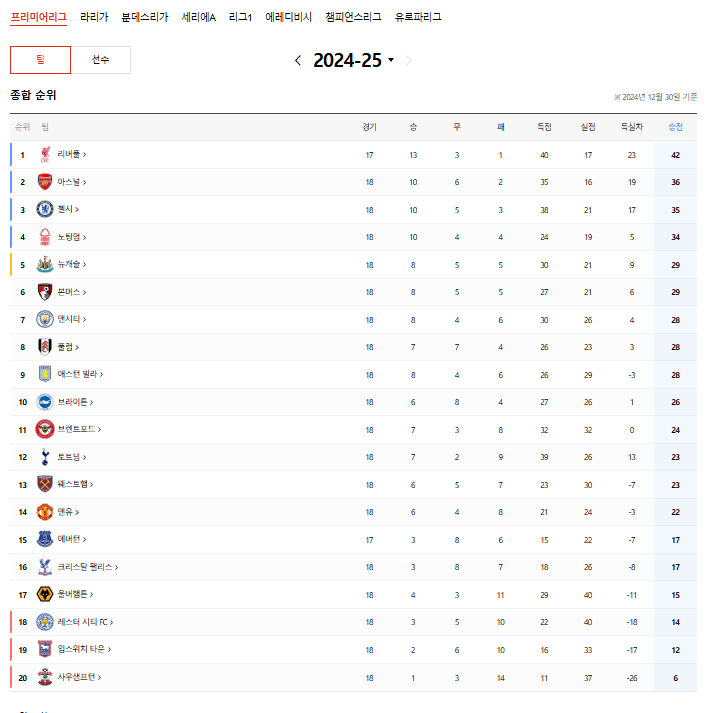714x713 pixels.
Task: Click the Newcastle club crest
Action: [45, 265]
